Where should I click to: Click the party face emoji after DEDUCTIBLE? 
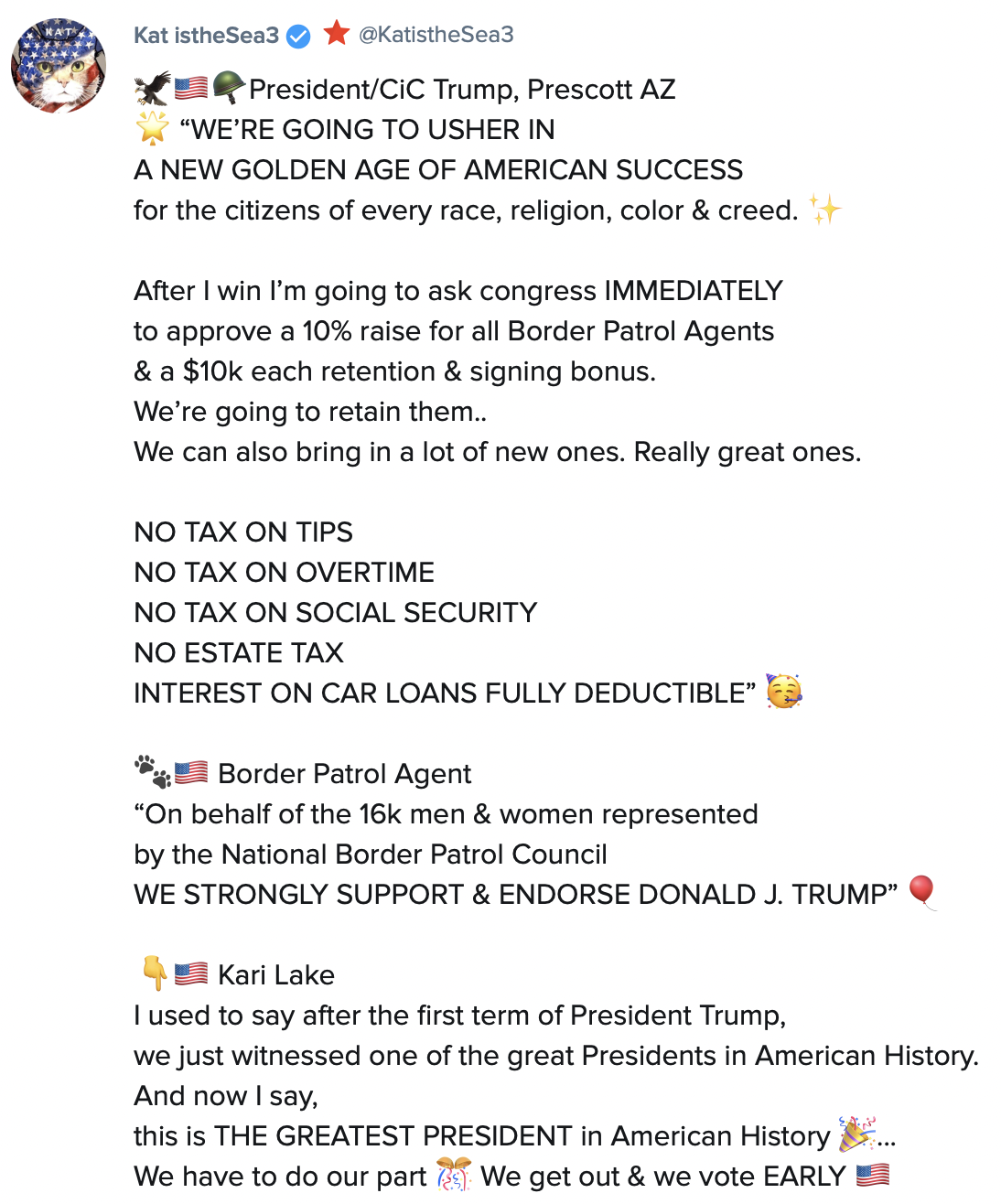click(784, 692)
